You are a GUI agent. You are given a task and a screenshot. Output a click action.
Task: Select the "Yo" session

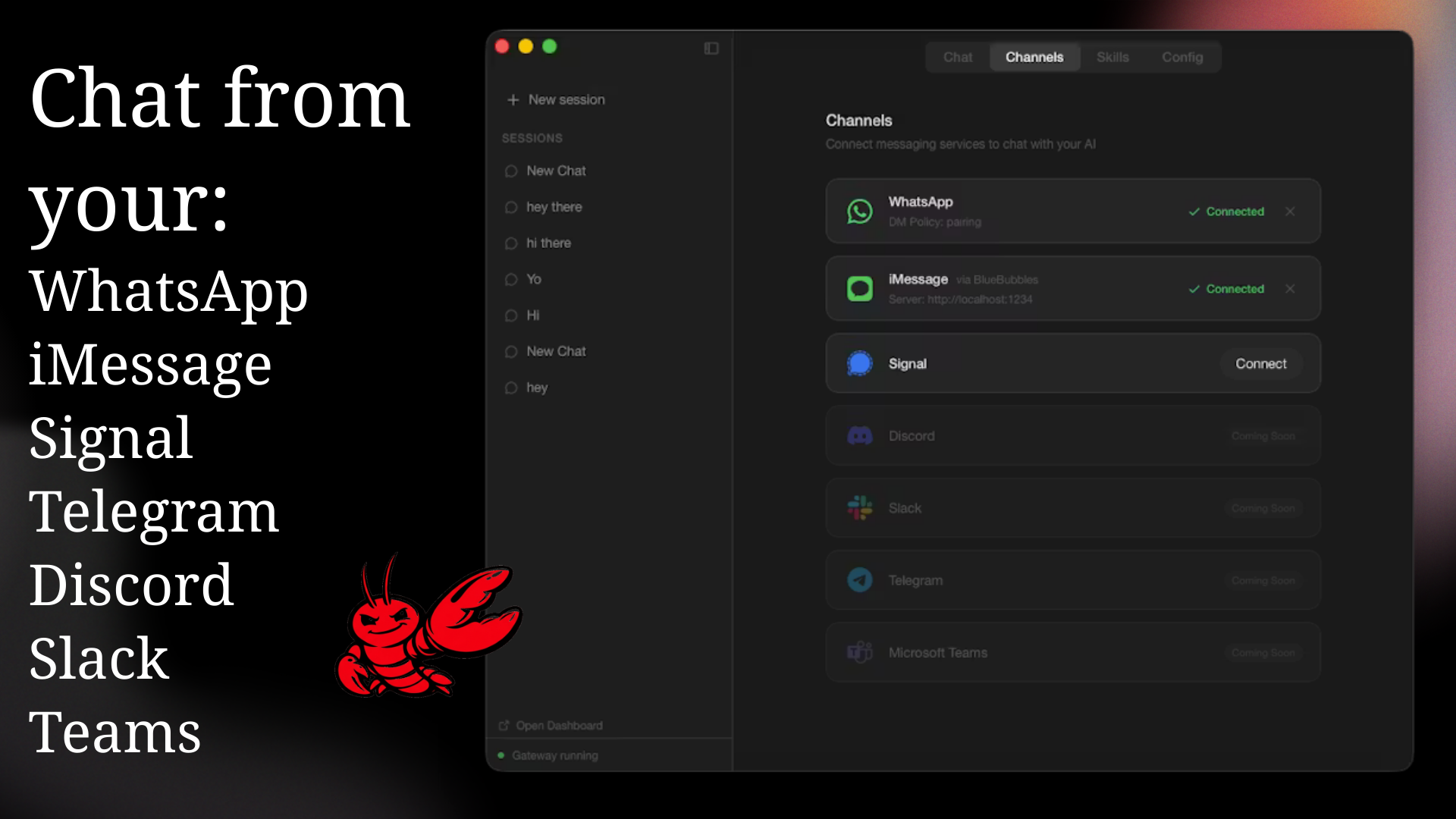click(x=533, y=280)
